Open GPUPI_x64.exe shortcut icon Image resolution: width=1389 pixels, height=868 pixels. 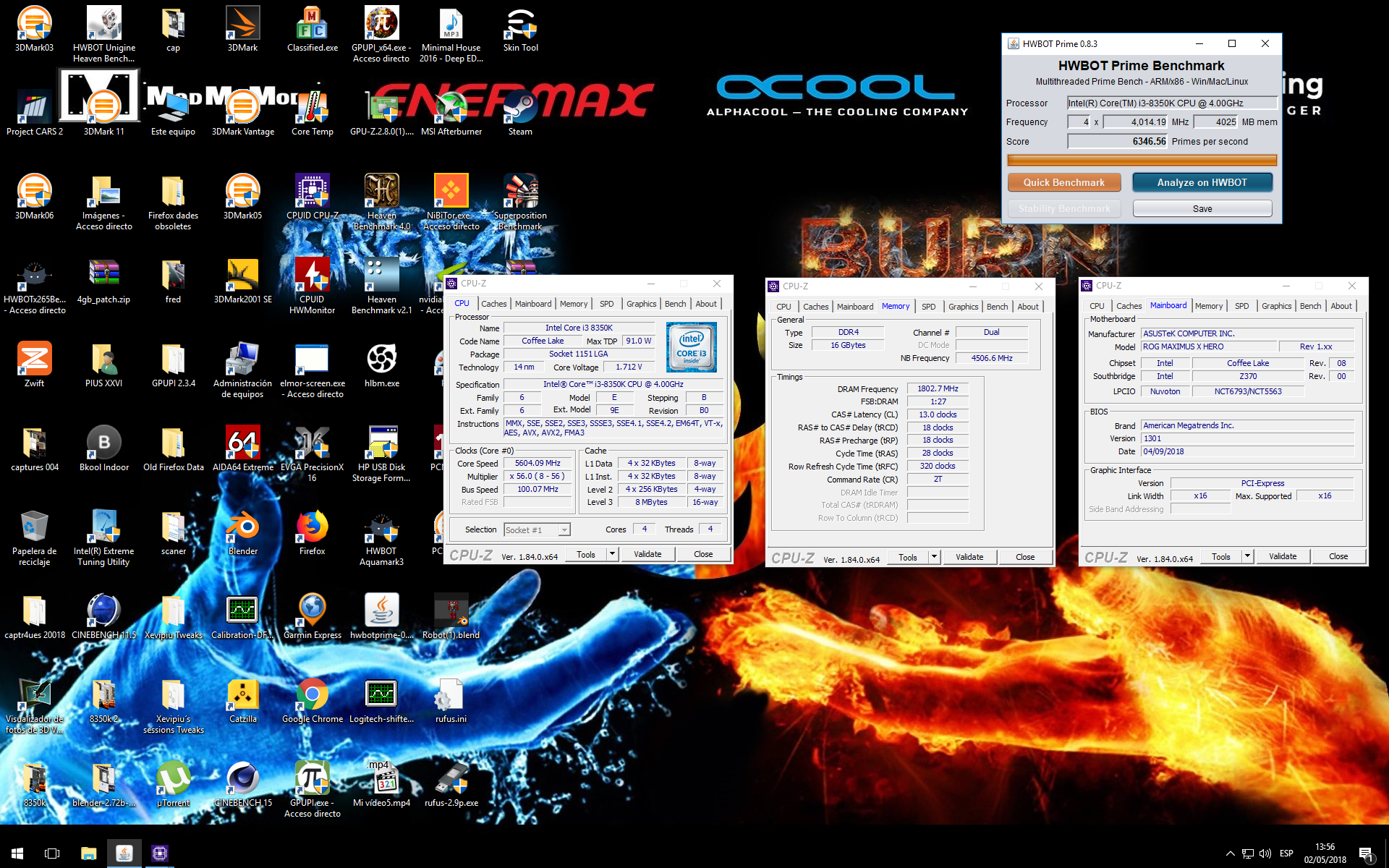[x=381, y=34]
